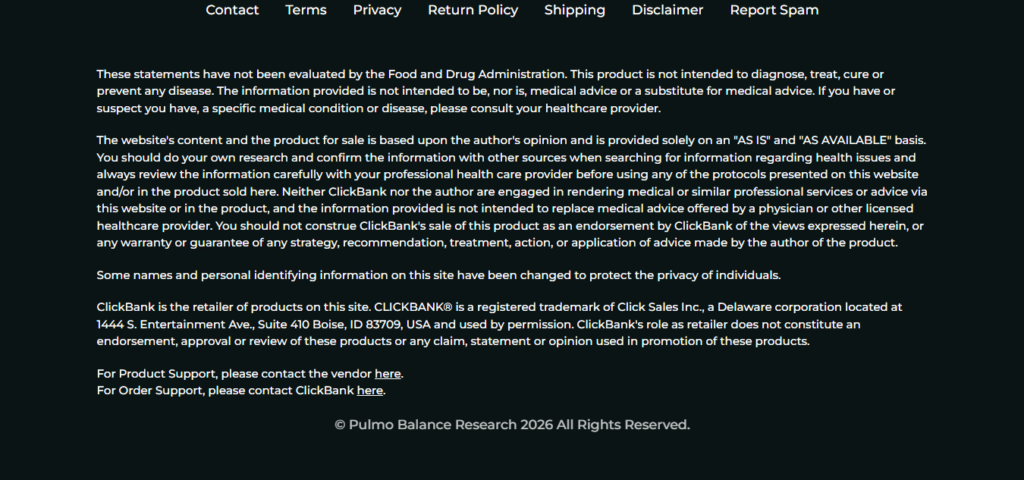Click the Report Spam link
This screenshot has height=480, width=1024.
click(774, 10)
